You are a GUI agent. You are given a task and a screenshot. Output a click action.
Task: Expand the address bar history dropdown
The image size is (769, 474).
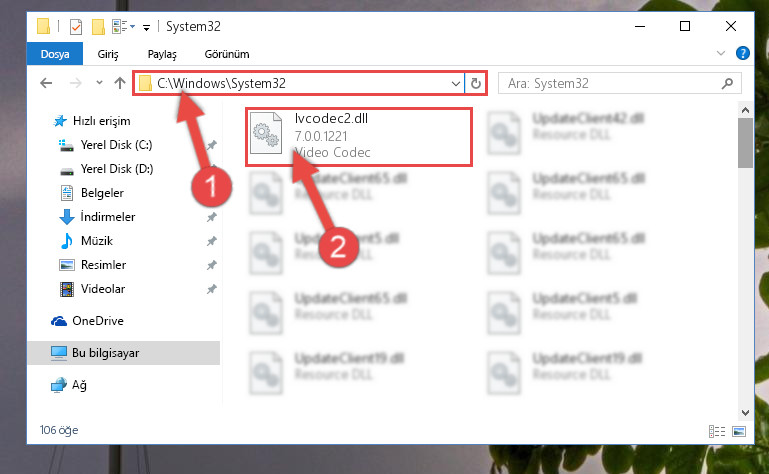[456, 83]
